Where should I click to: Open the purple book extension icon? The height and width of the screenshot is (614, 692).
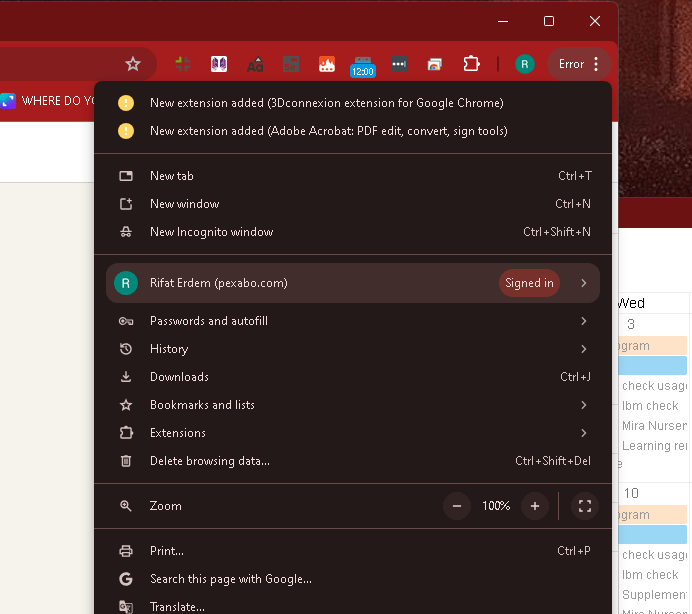click(x=219, y=64)
